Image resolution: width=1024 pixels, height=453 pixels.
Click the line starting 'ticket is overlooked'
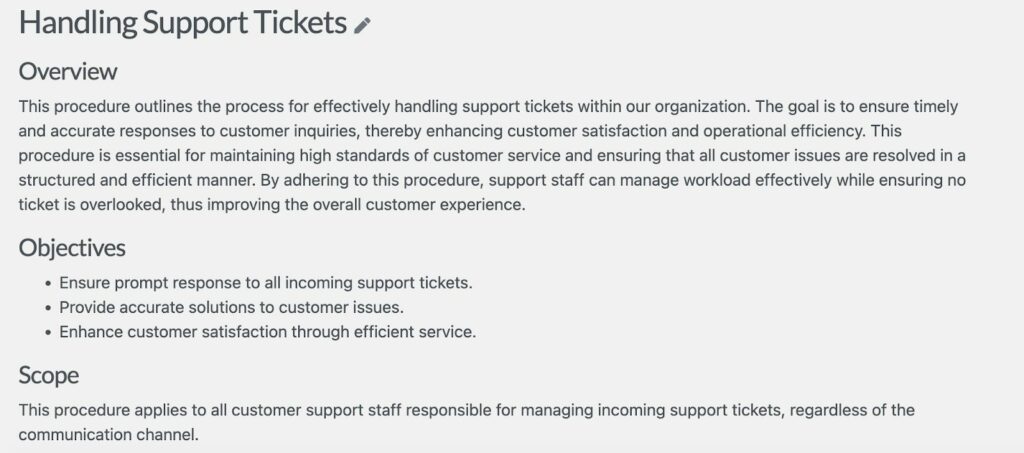(x=272, y=204)
